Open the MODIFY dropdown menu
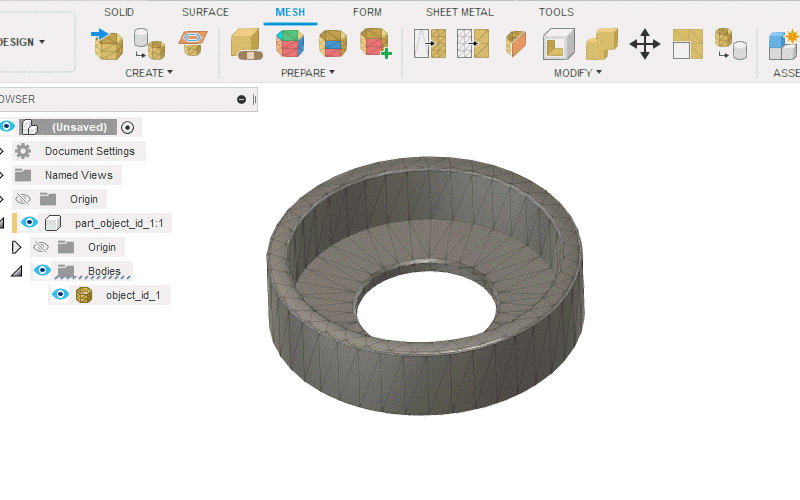 [x=578, y=73]
